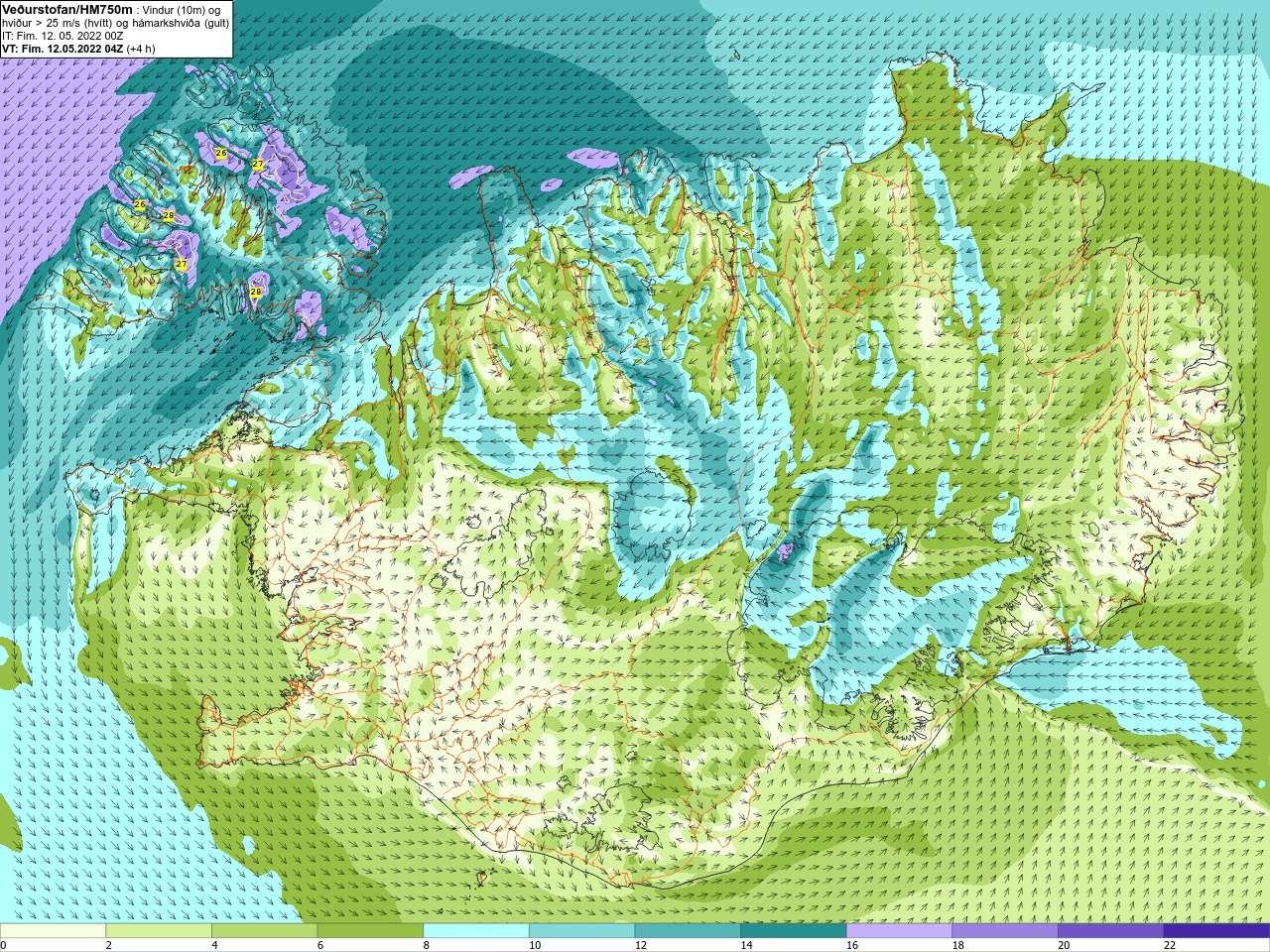1270x952 pixels.
Task: Select the 10–12 m/s turquoise legend swatch
Action: tap(581, 931)
